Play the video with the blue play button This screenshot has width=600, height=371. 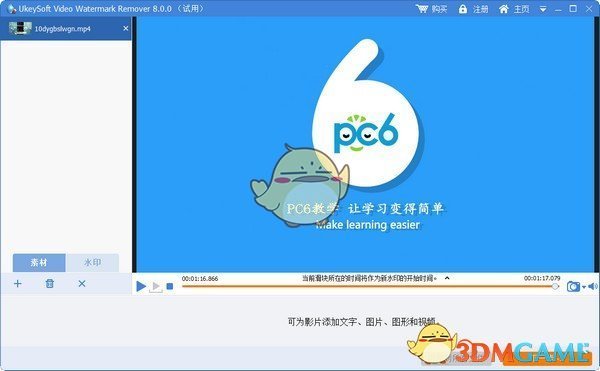pyautogui.click(x=141, y=286)
